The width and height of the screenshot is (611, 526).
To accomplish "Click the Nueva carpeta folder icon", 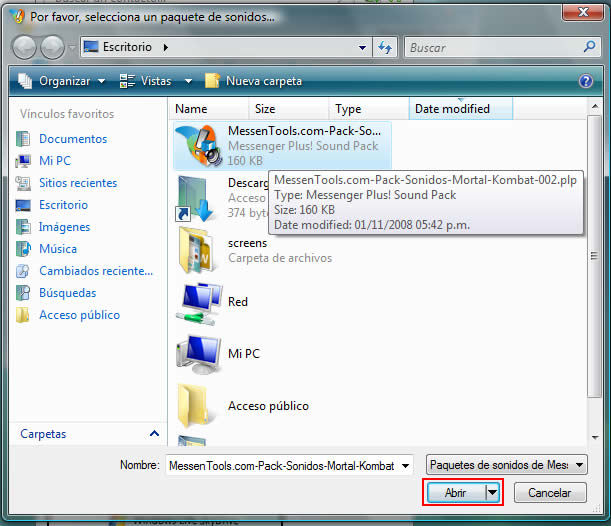I will click(212, 81).
